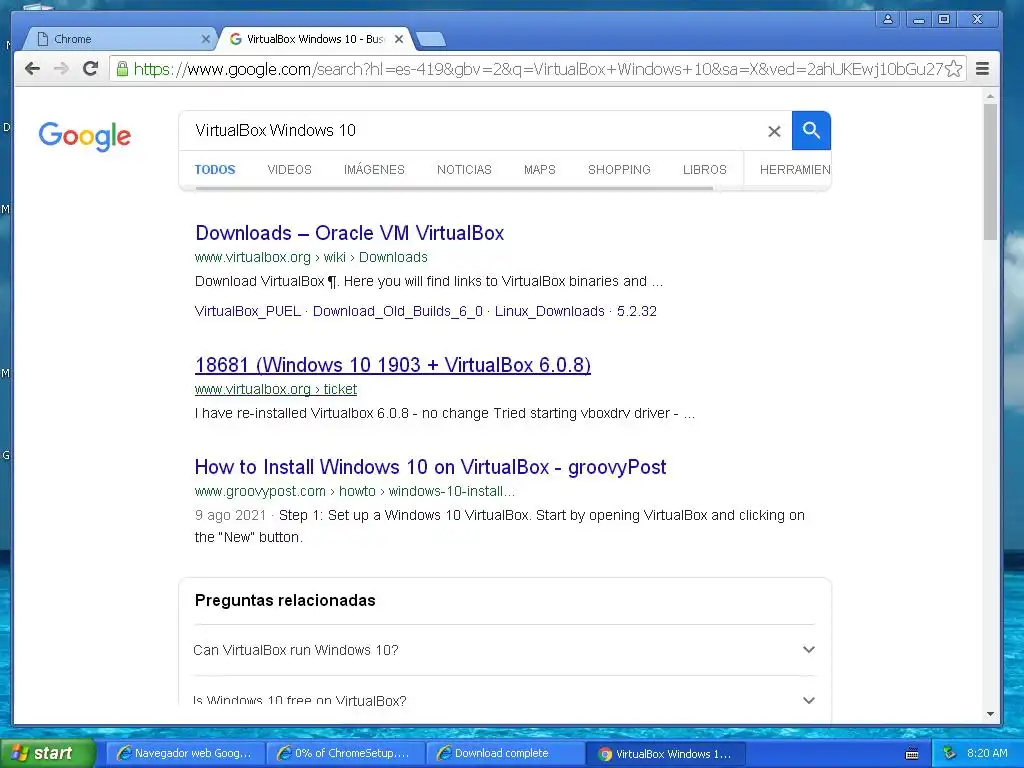Clear the search box with the X icon
Viewport: 1024px width, 768px height.
pyautogui.click(x=774, y=131)
